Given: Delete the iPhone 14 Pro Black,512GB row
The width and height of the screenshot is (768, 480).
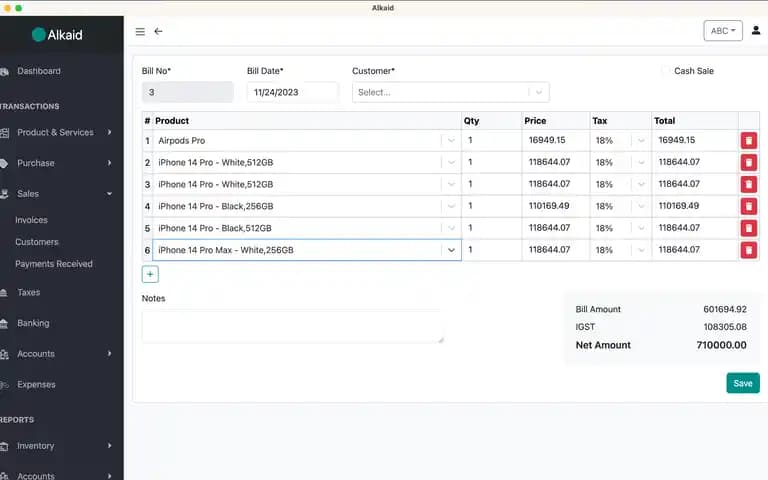Looking at the screenshot, I should coord(748,228).
